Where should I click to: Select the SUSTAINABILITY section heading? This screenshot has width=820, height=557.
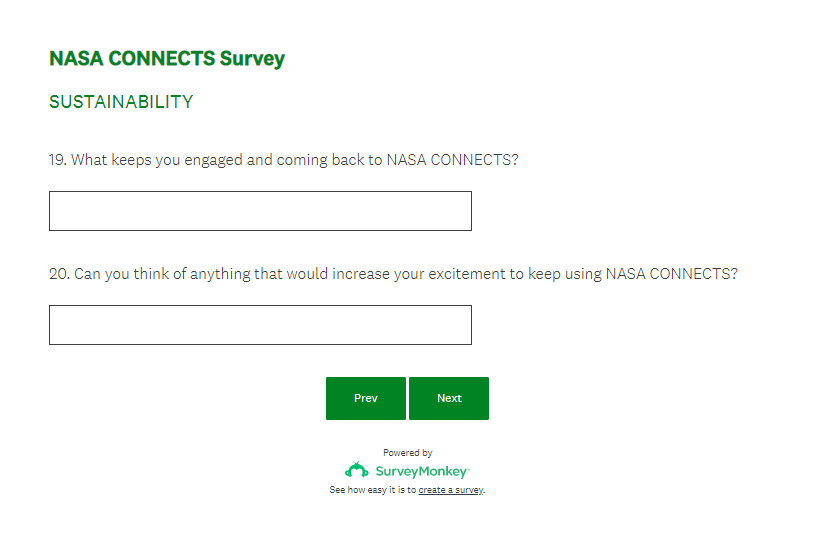pyautogui.click(x=121, y=102)
